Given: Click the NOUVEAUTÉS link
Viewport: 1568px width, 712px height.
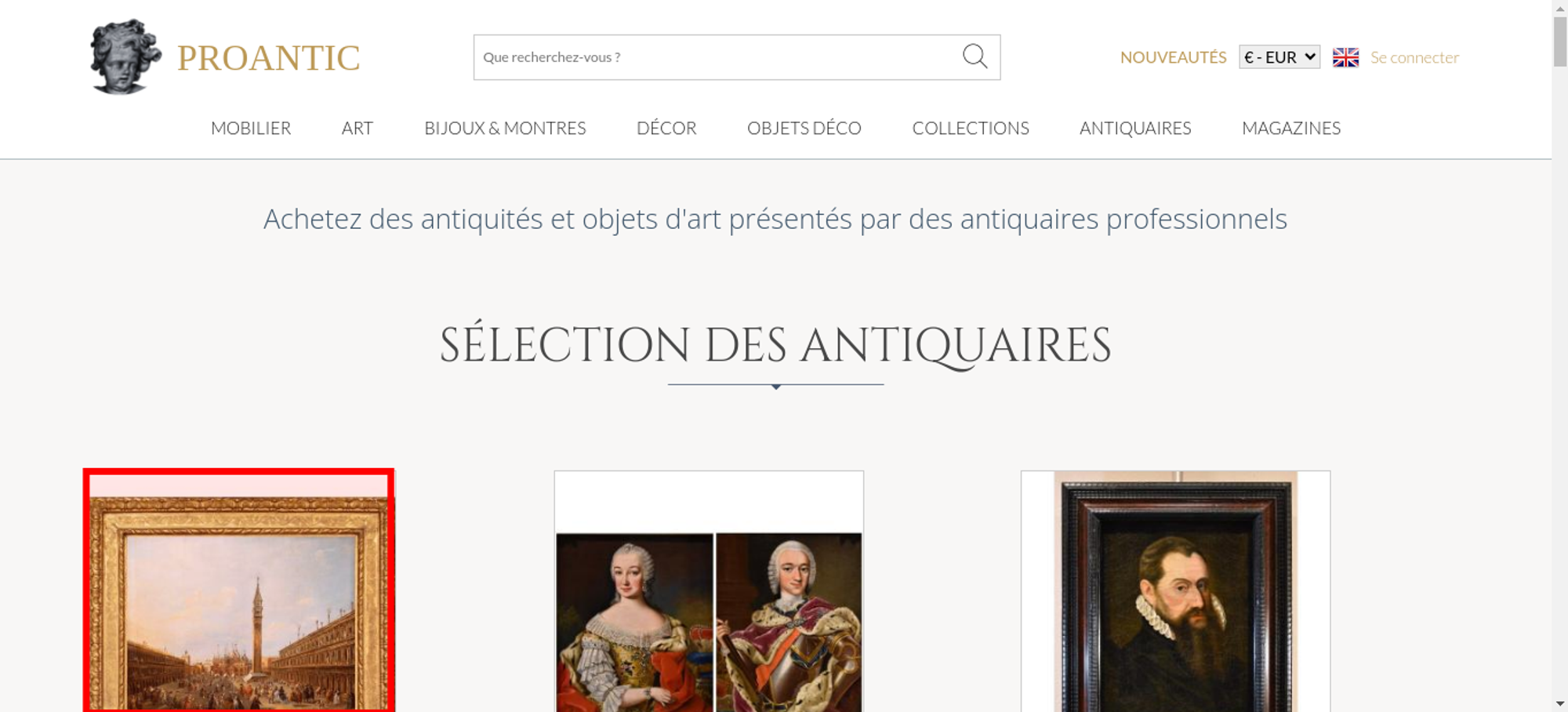Looking at the screenshot, I should [x=1173, y=57].
